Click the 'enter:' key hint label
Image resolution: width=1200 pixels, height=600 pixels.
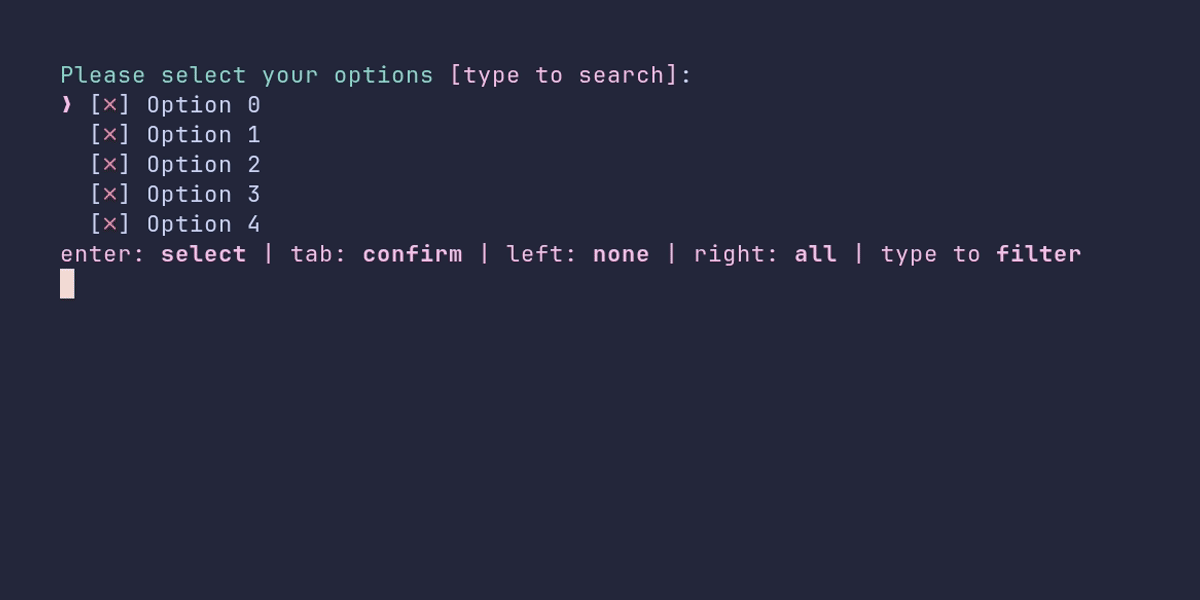[x=103, y=254]
